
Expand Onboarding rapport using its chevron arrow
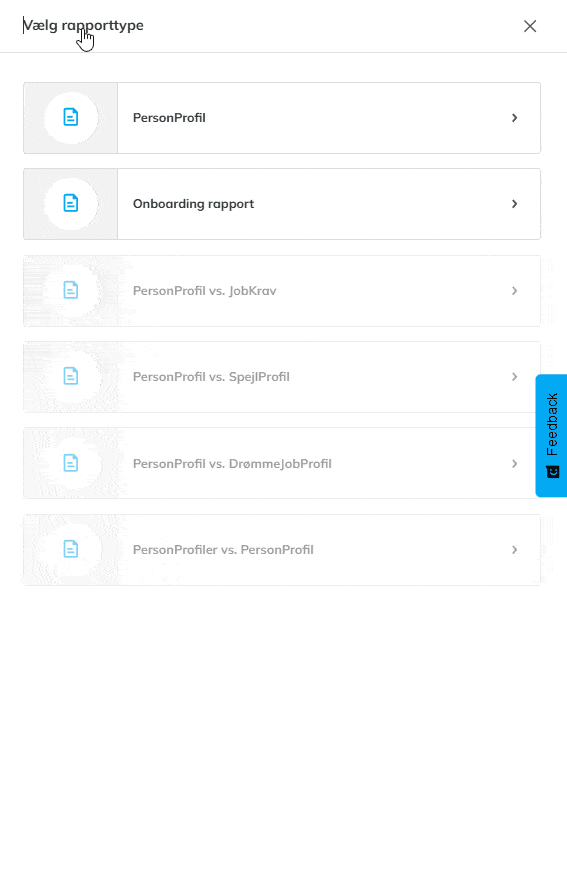514,204
